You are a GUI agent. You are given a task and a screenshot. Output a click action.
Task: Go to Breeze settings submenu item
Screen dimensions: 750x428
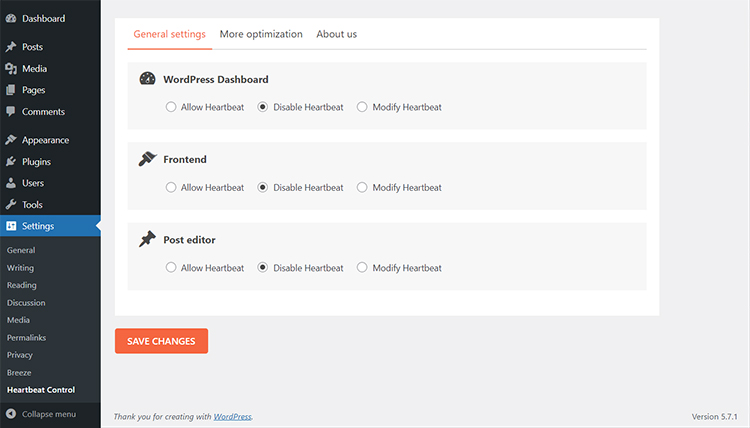tap(19, 372)
